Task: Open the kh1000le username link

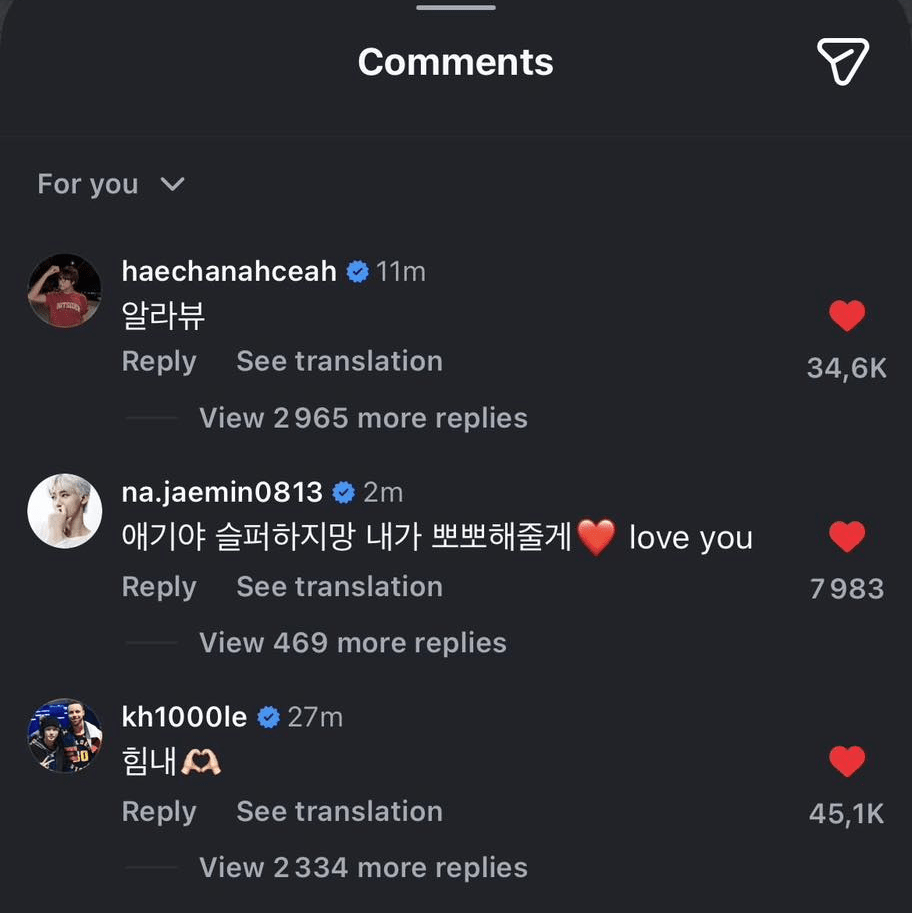Action: (x=184, y=717)
